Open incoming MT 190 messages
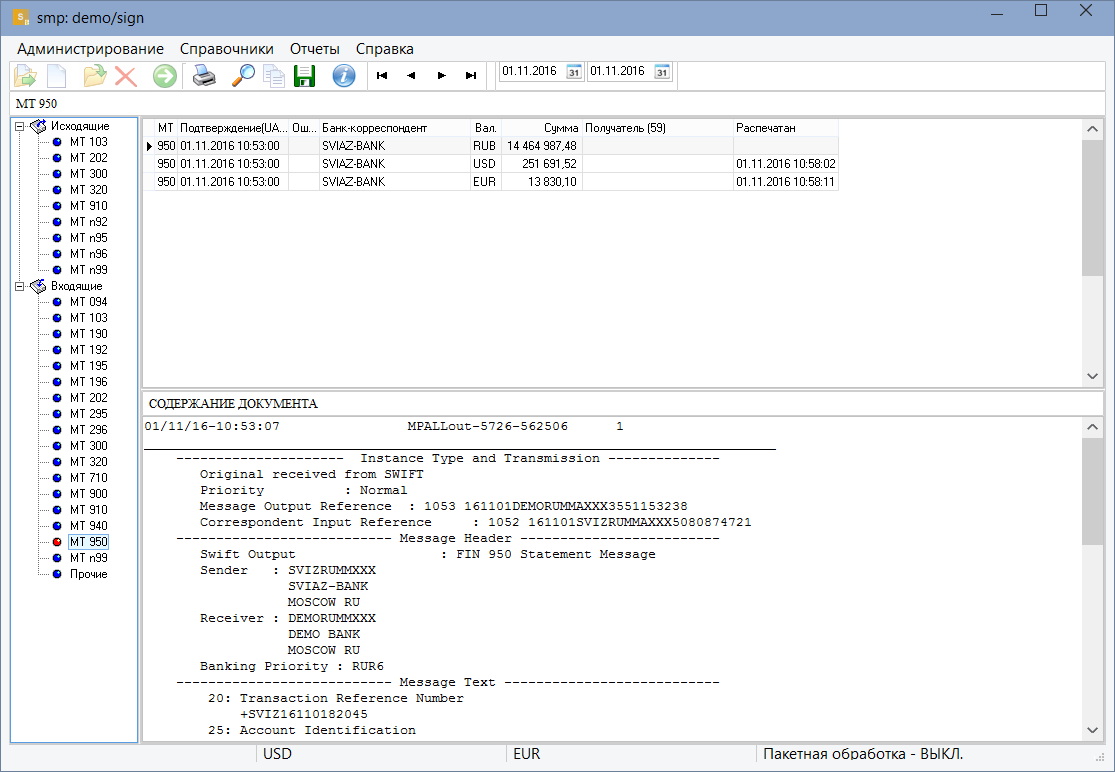1115x772 pixels. click(x=88, y=334)
